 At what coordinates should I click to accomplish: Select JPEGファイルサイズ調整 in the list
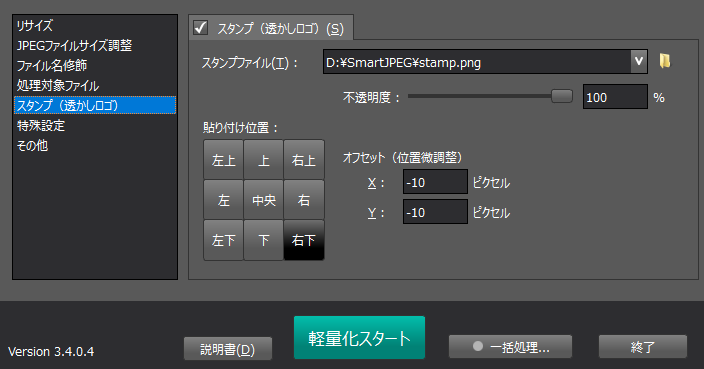coord(95,45)
